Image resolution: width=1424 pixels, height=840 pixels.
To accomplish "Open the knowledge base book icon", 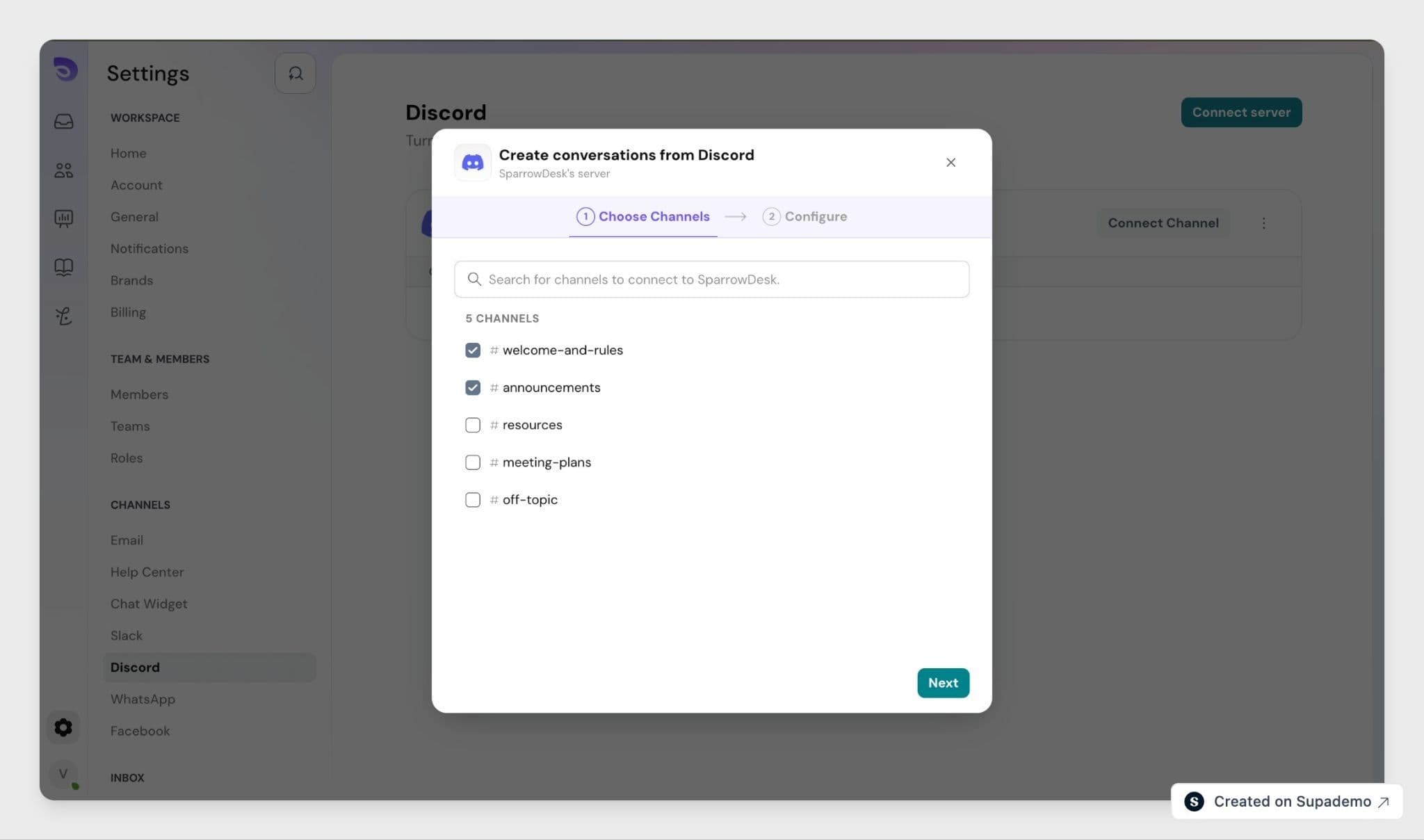I will [x=64, y=267].
